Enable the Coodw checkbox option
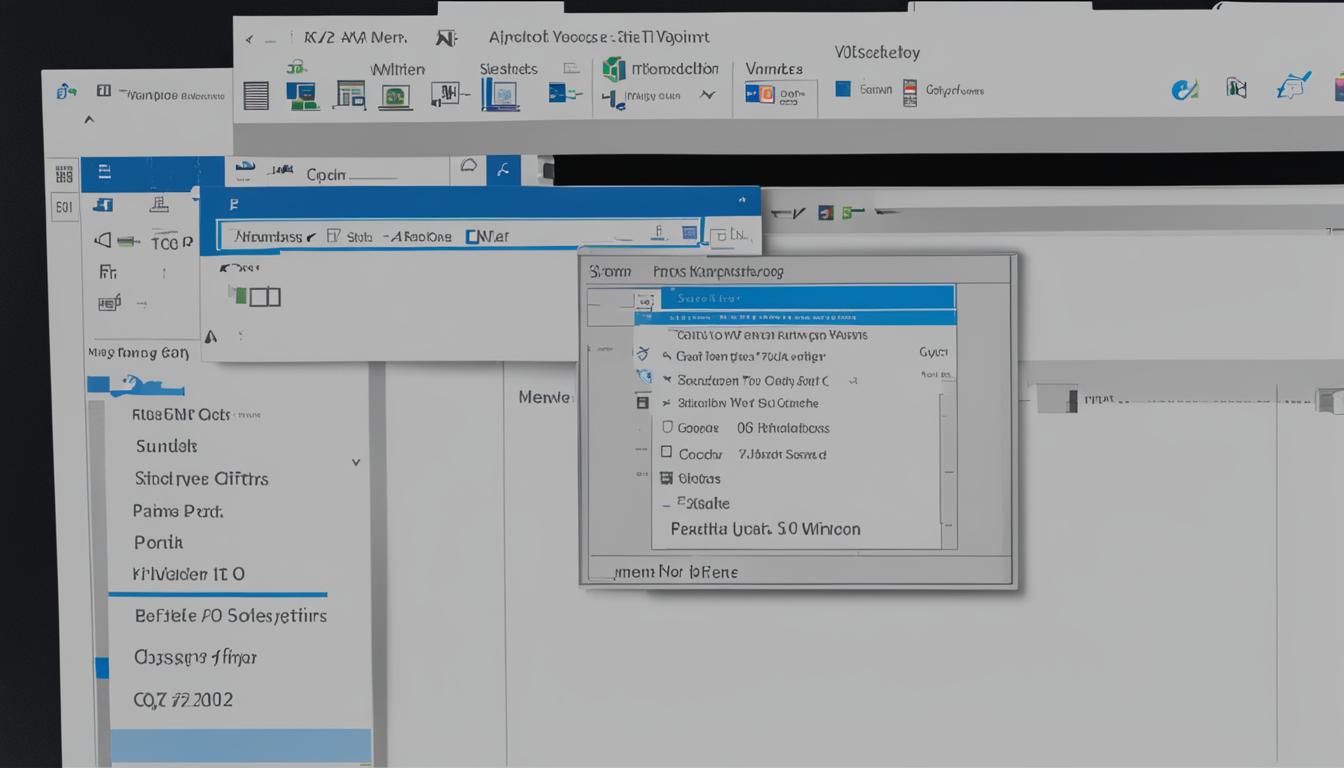The image size is (1344, 768). [x=668, y=453]
